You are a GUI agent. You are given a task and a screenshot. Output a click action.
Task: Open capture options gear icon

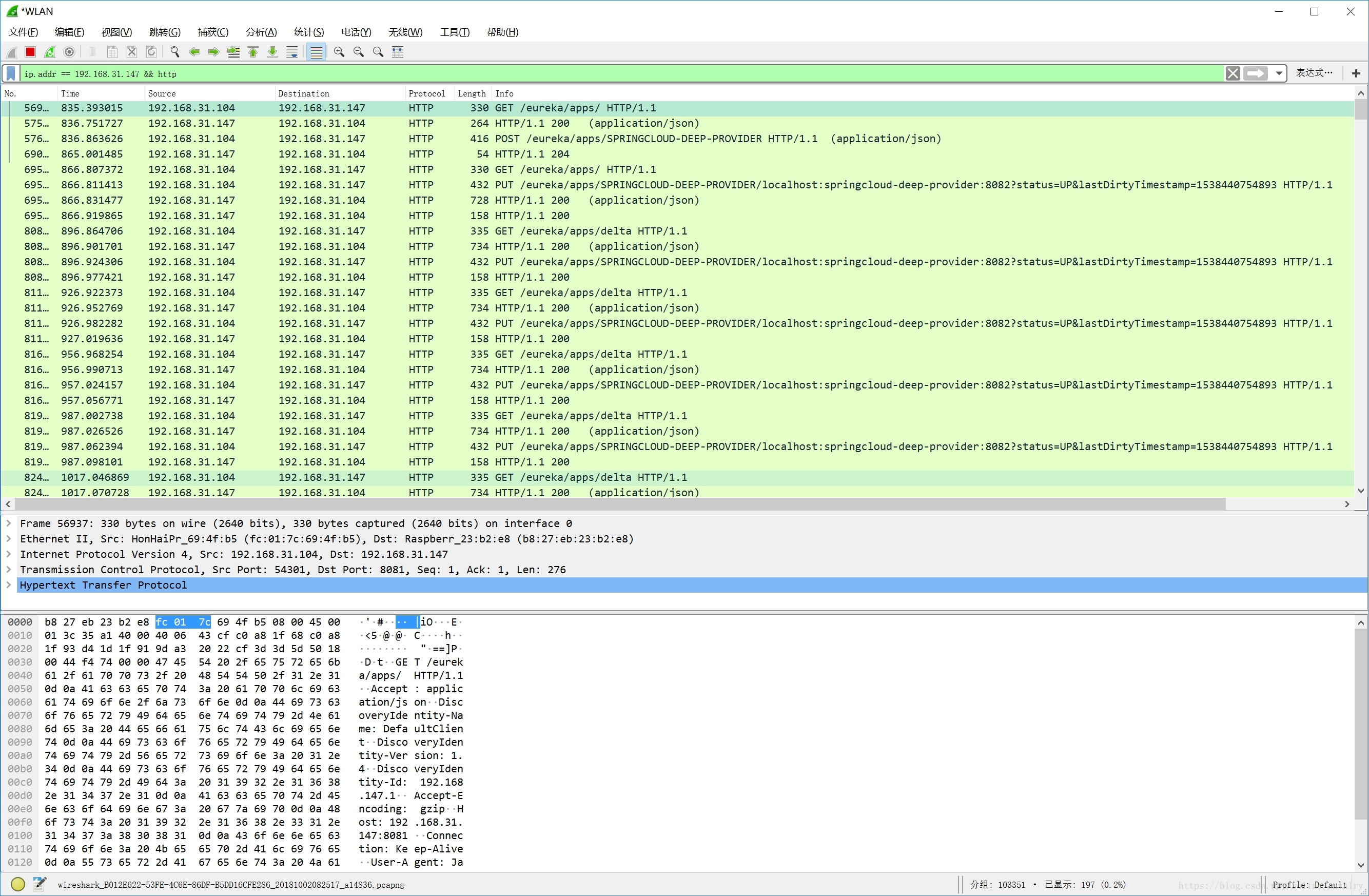pos(69,52)
